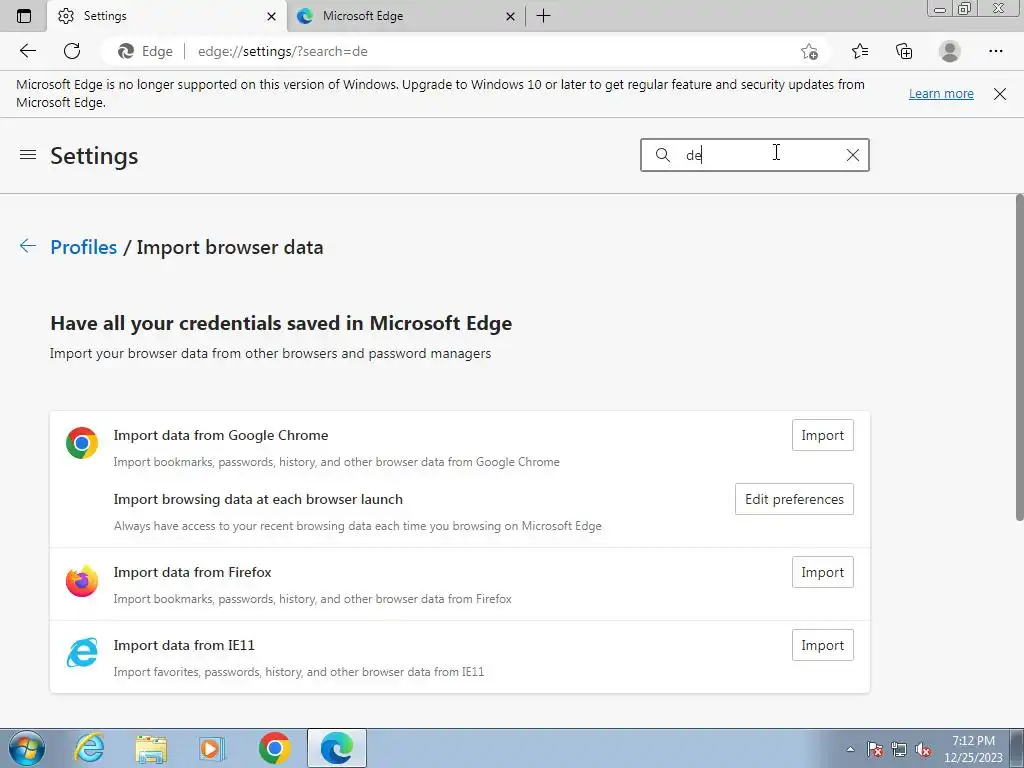Click heading 'Have all your credentials saved'

(281, 323)
